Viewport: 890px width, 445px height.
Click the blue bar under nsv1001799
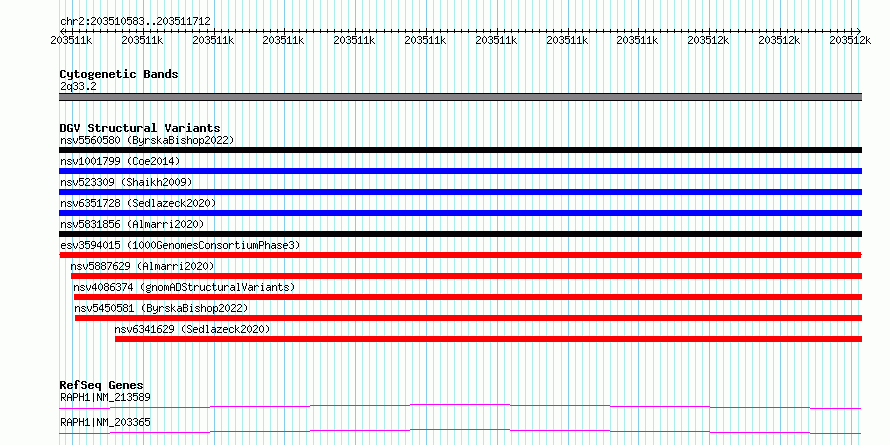tap(460, 171)
